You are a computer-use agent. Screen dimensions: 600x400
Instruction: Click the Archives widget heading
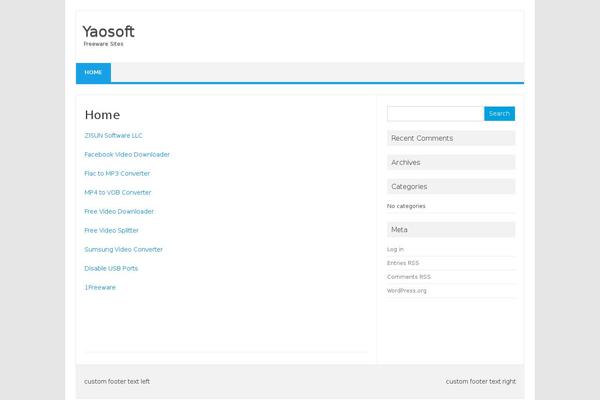(406, 162)
